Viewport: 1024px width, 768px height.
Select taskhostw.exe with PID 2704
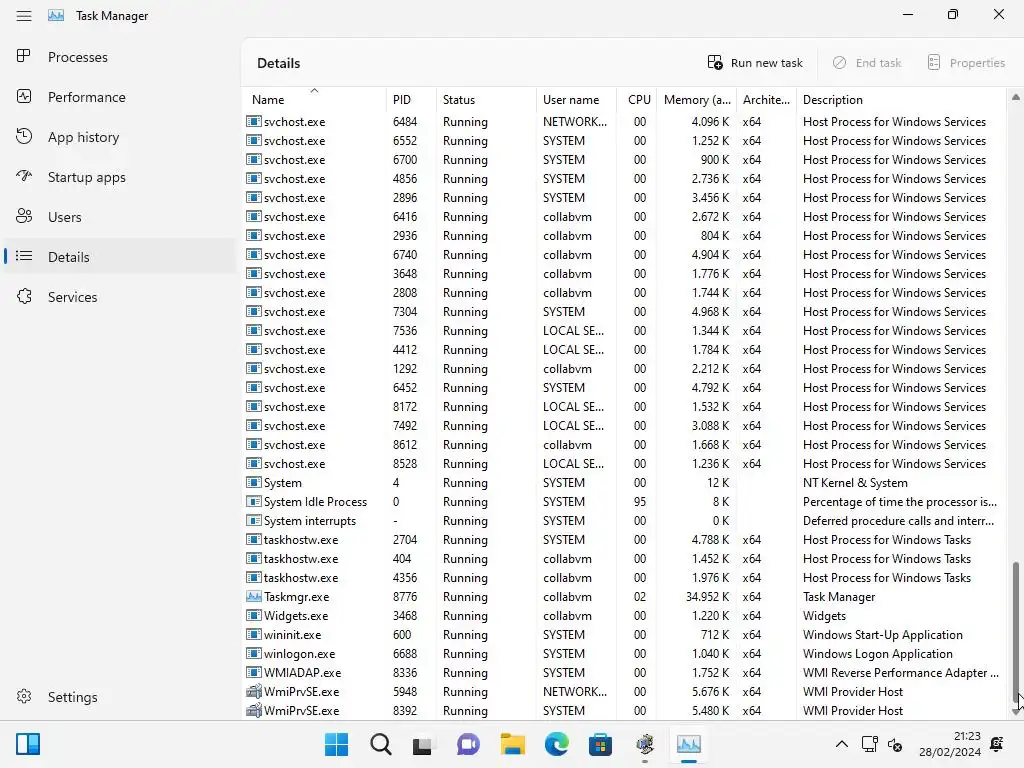(x=624, y=539)
